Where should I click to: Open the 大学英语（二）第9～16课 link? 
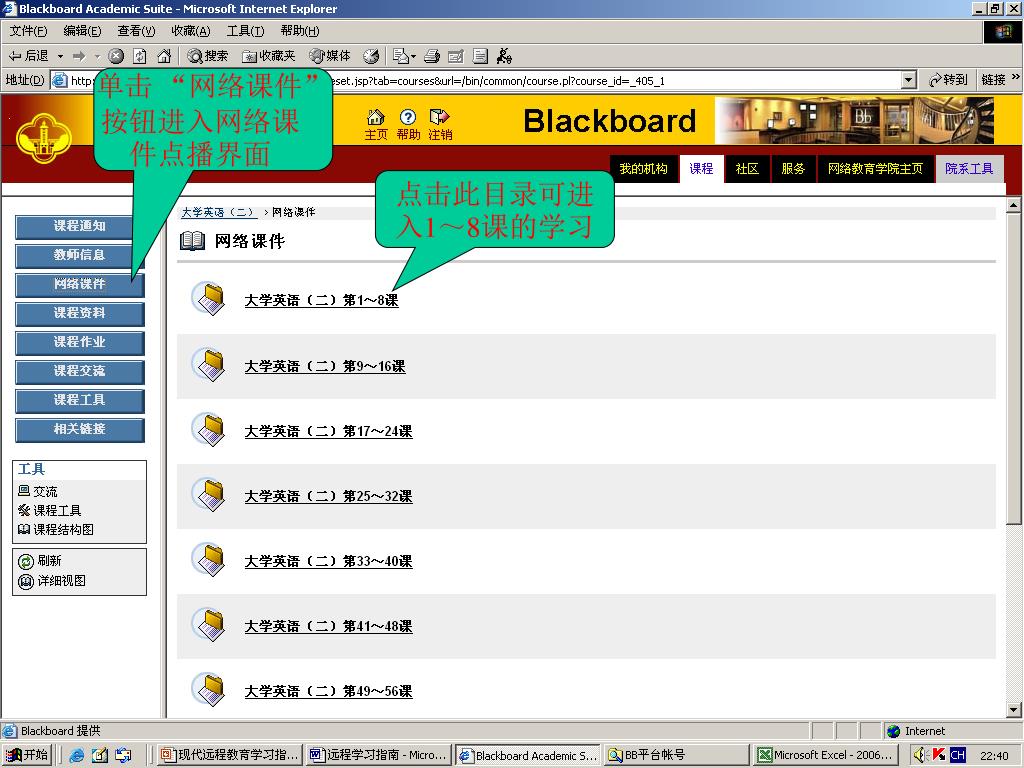pyautogui.click(x=325, y=366)
